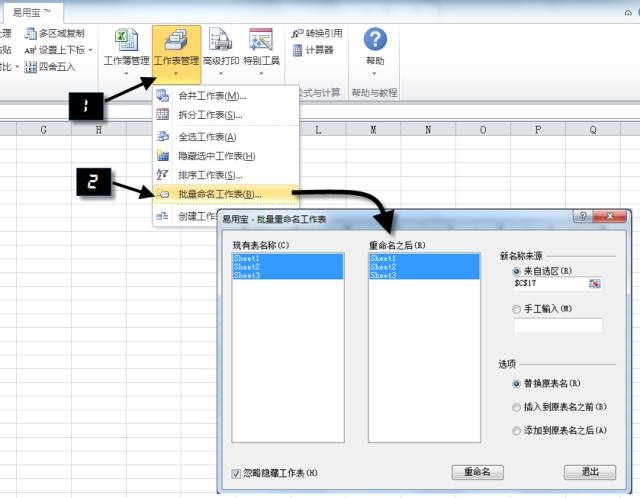Screen dimensions: 640x498
Task: Choose 批量命名工作表(B)... from the menu
Action: (226, 194)
